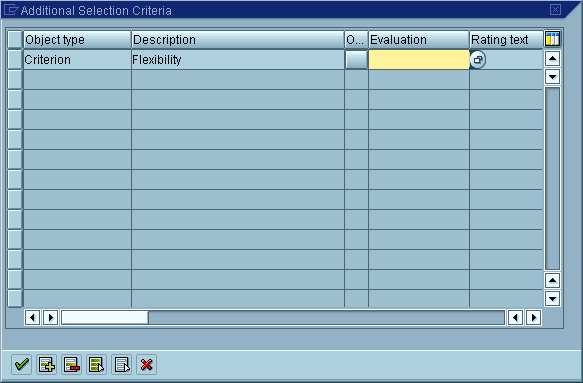Open the table settings column configuration icon
This screenshot has width=583, height=383.
[x=552, y=39]
